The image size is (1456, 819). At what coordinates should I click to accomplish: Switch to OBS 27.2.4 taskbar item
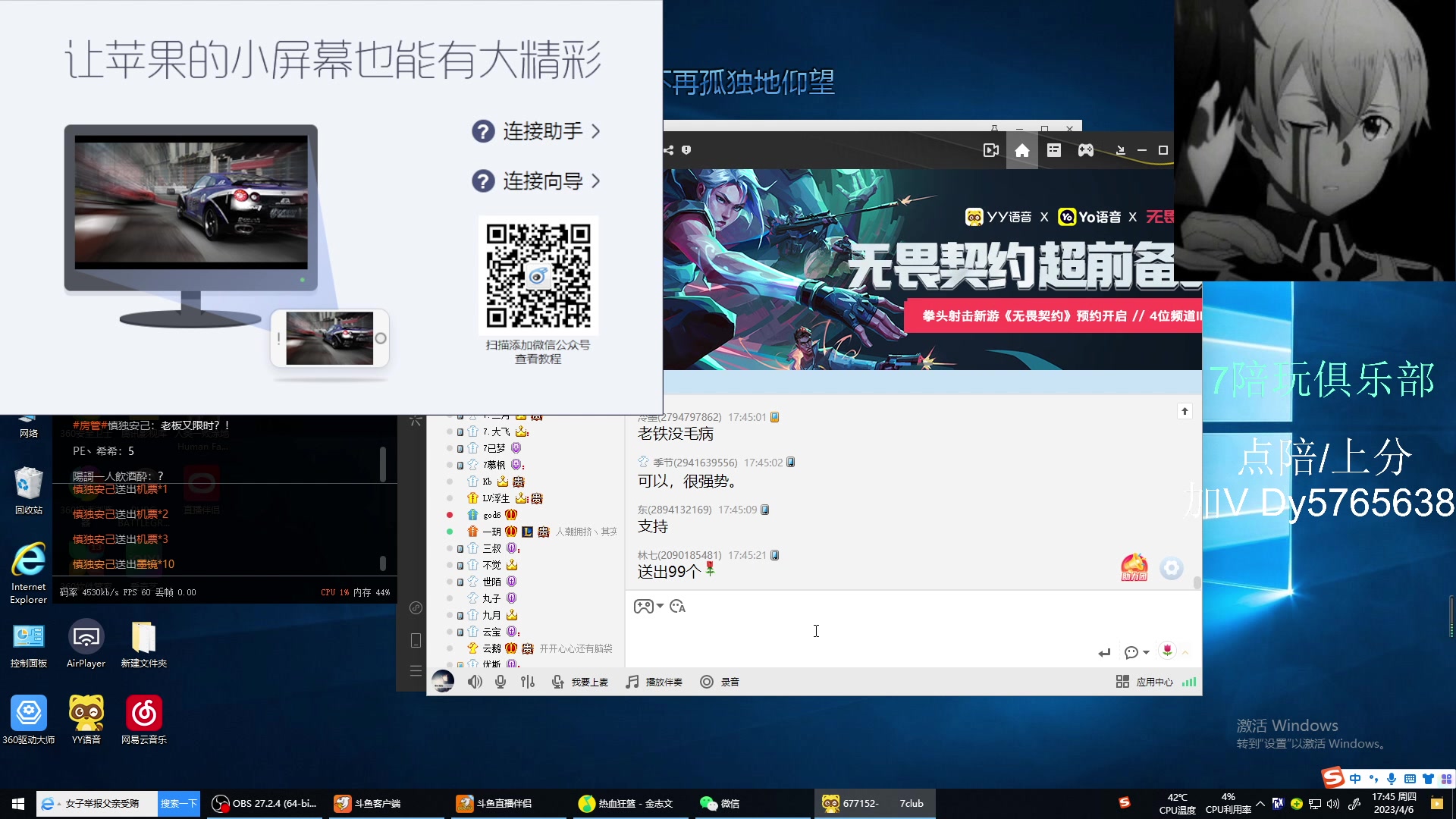(264, 803)
